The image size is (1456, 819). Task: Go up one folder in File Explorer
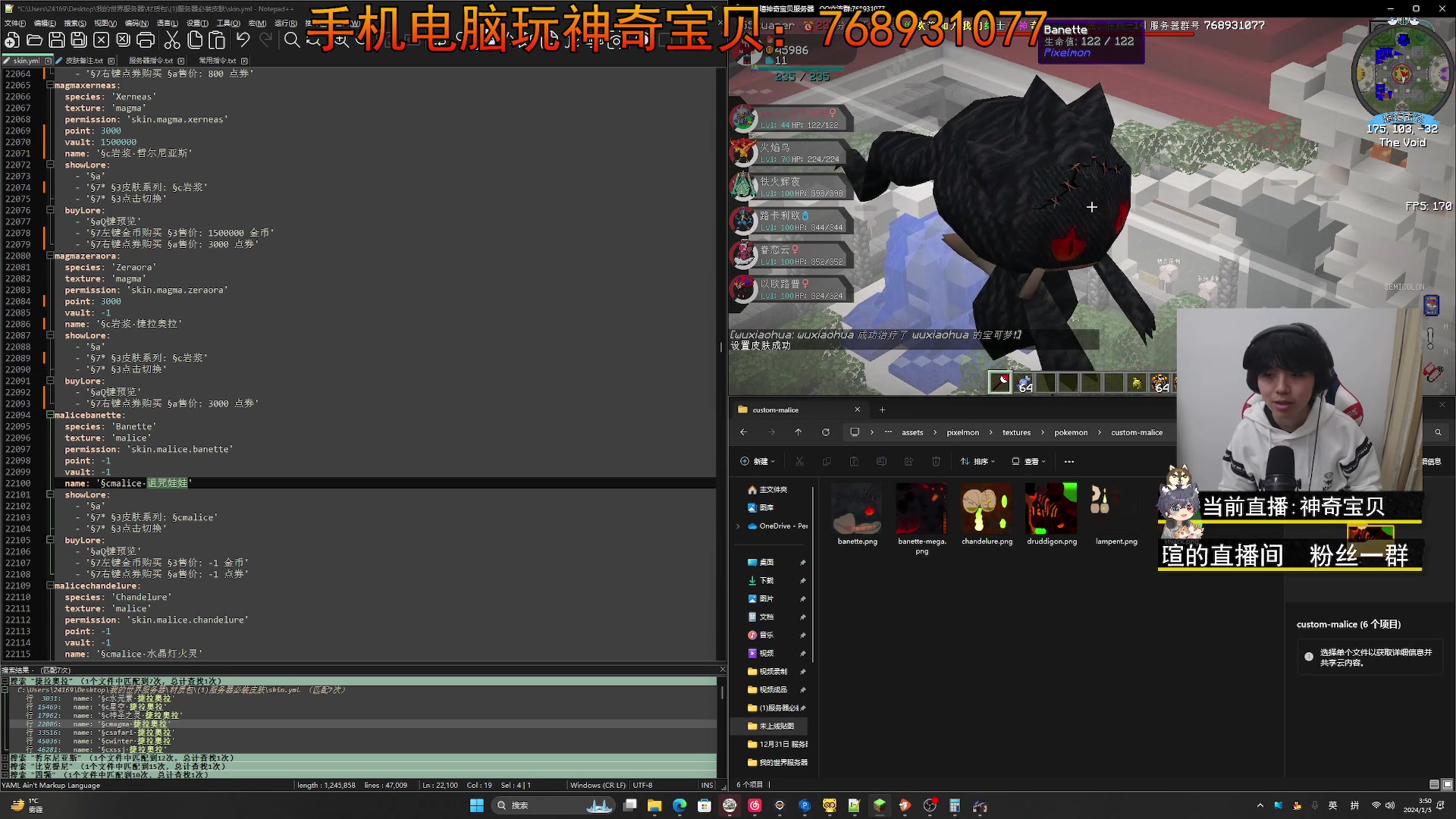click(799, 432)
